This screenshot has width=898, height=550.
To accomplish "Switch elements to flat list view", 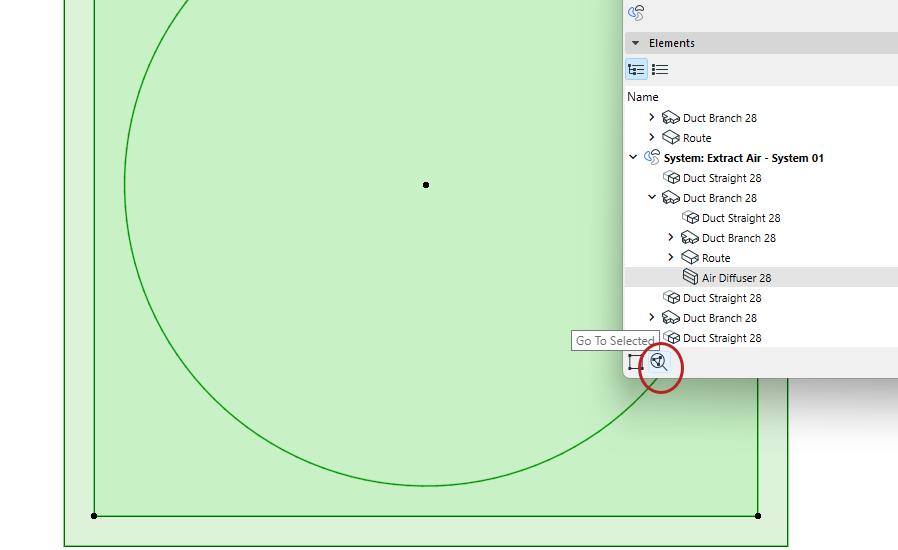I will [x=660, y=69].
